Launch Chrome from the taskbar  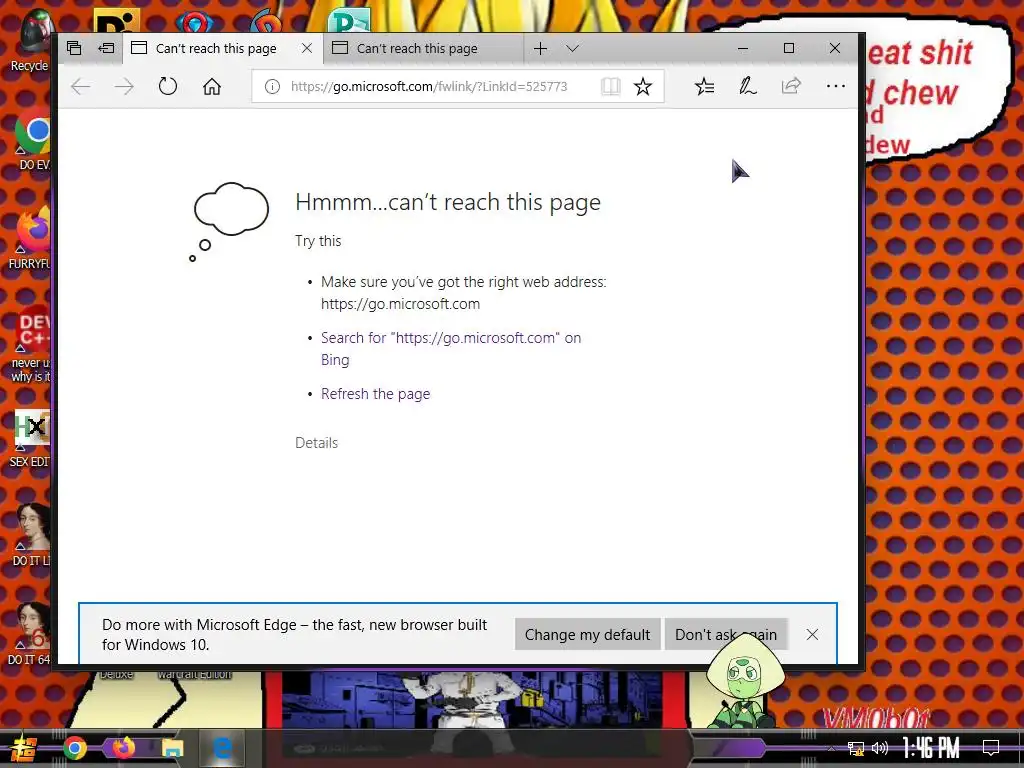74,748
